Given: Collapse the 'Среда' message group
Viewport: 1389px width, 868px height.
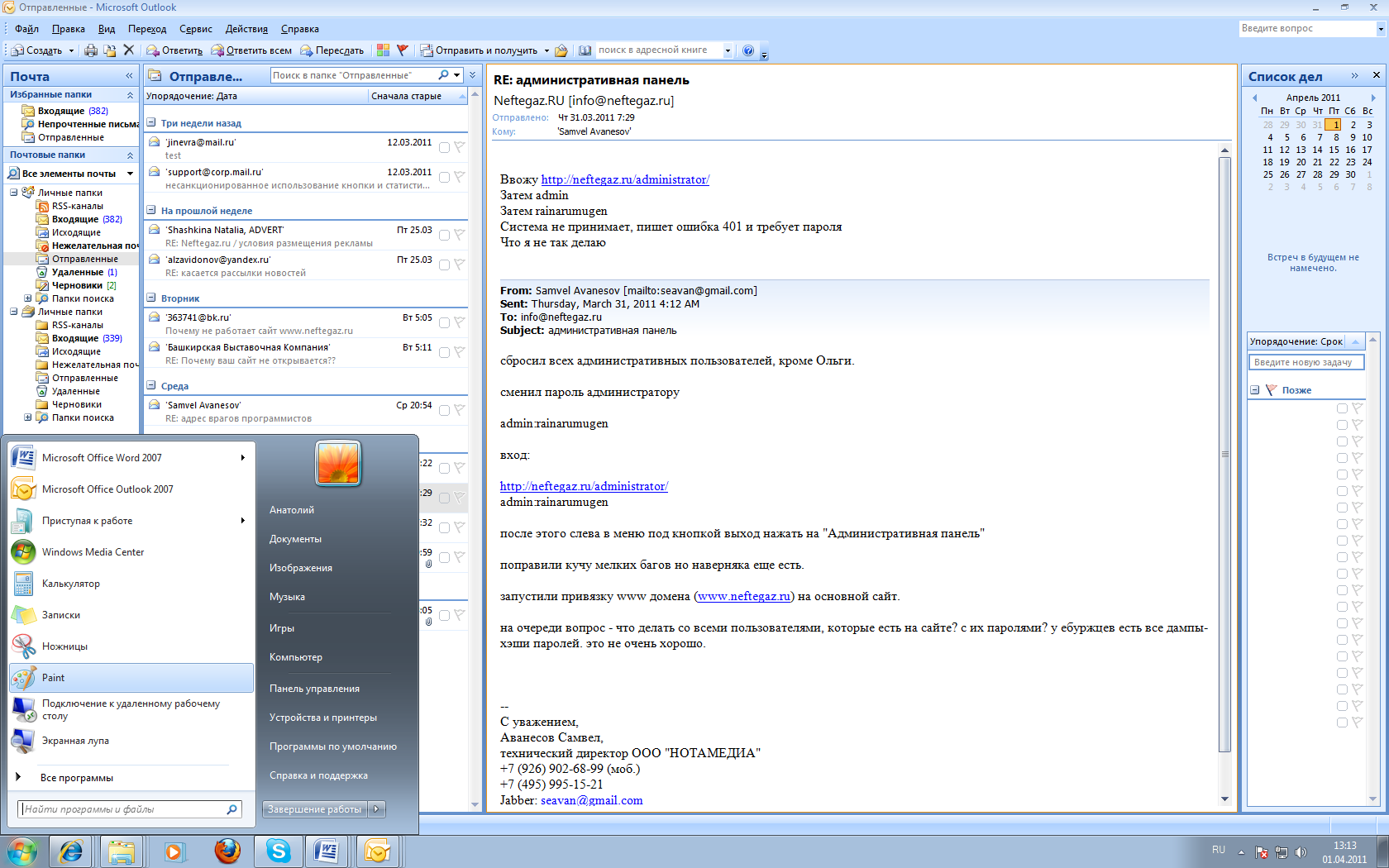Looking at the screenshot, I should click(151, 386).
